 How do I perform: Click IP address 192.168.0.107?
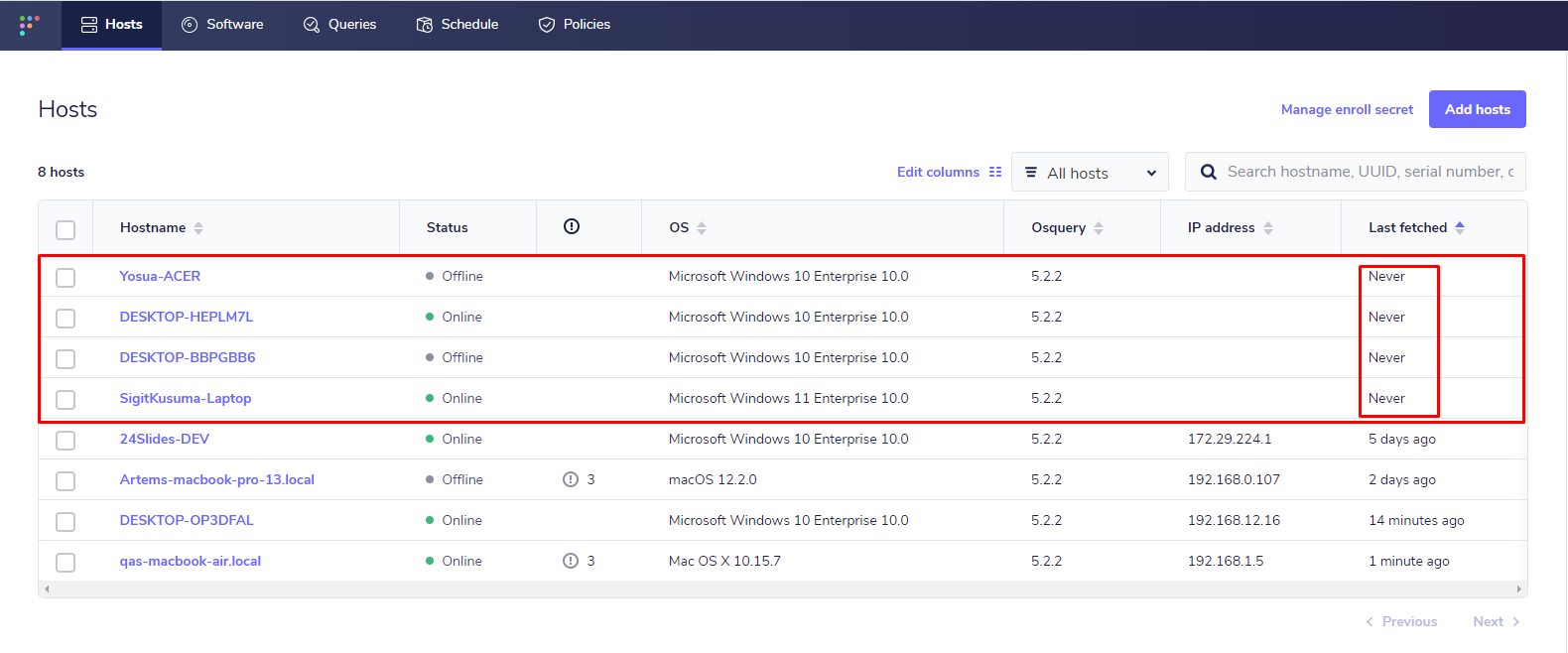point(1234,479)
